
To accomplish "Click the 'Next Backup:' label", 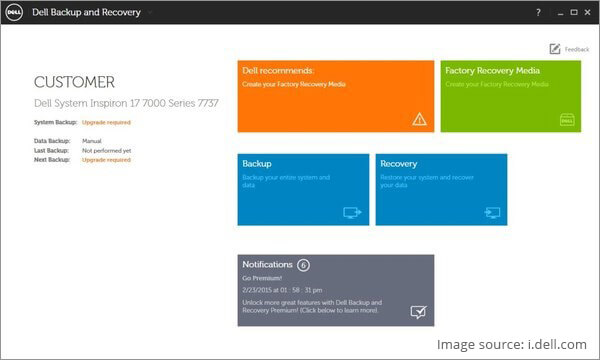I will [x=52, y=160].
